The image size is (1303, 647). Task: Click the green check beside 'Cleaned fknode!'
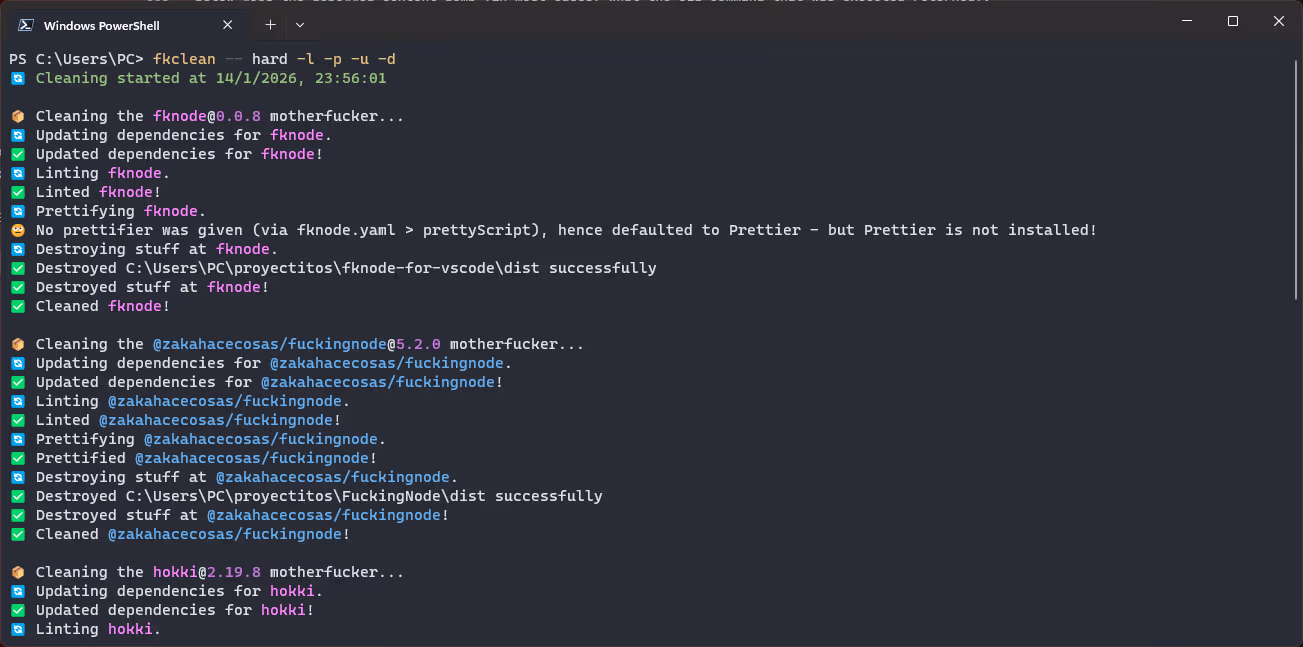tap(18, 306)
